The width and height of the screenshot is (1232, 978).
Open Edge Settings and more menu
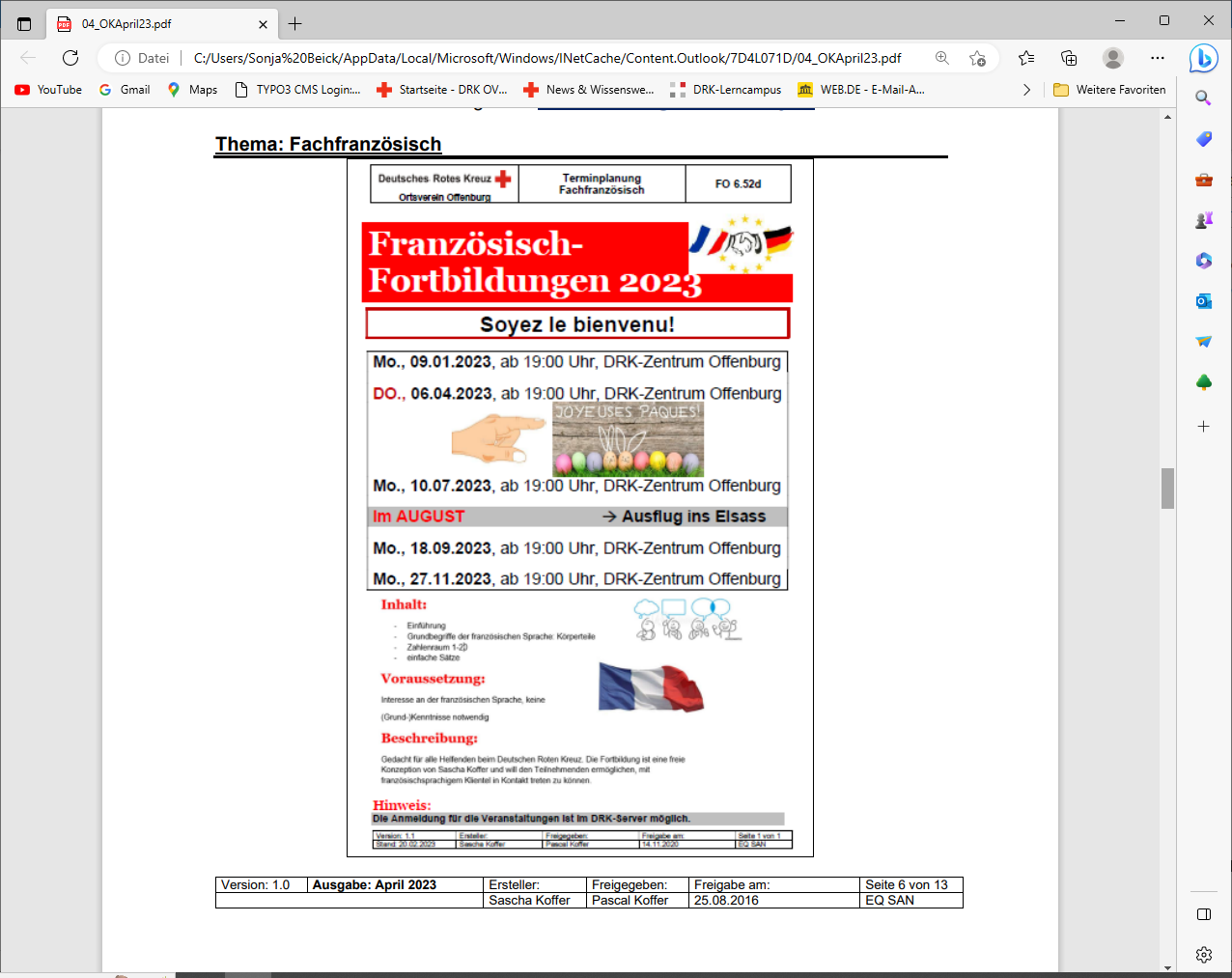[1158, 58]
